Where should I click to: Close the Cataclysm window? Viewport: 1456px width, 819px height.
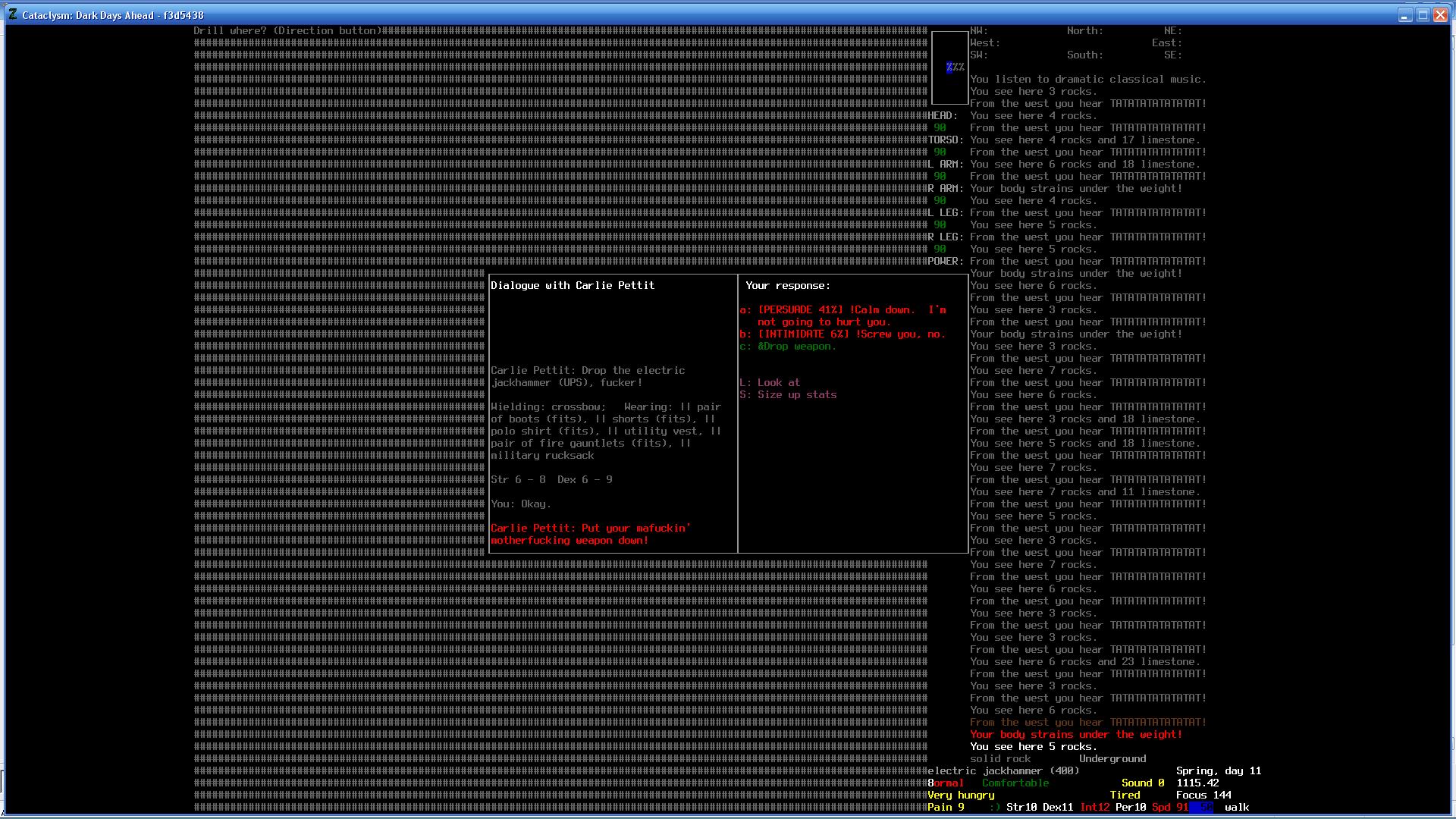click(1440, 15)
